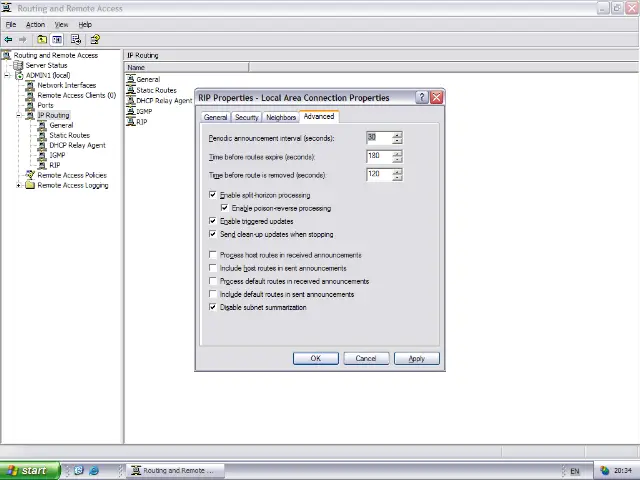
Task: Click the Static Routes icon in right pane
Action: [x=131, y=90]
